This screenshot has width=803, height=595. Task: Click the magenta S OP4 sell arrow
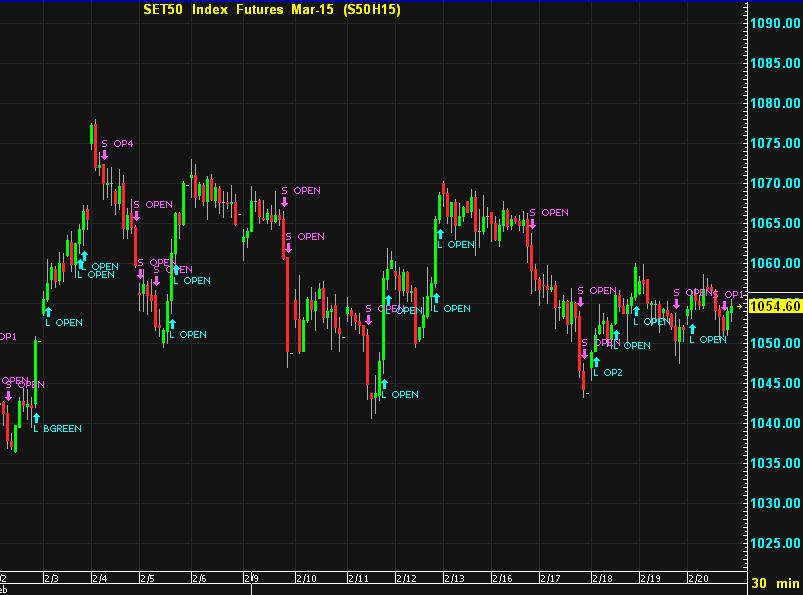103,155
